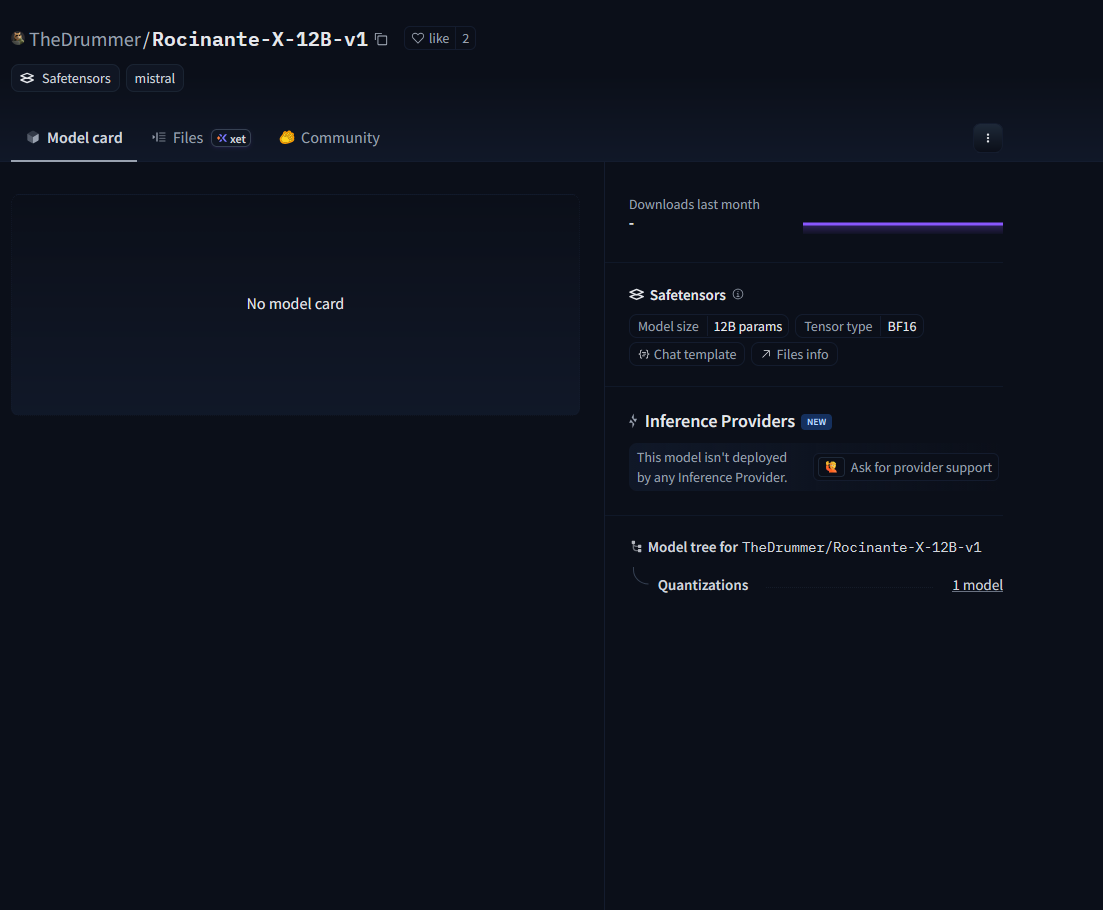Open the like count showing 2
This screenshot has width=1103, height=910.
click(x=466, y=38)
